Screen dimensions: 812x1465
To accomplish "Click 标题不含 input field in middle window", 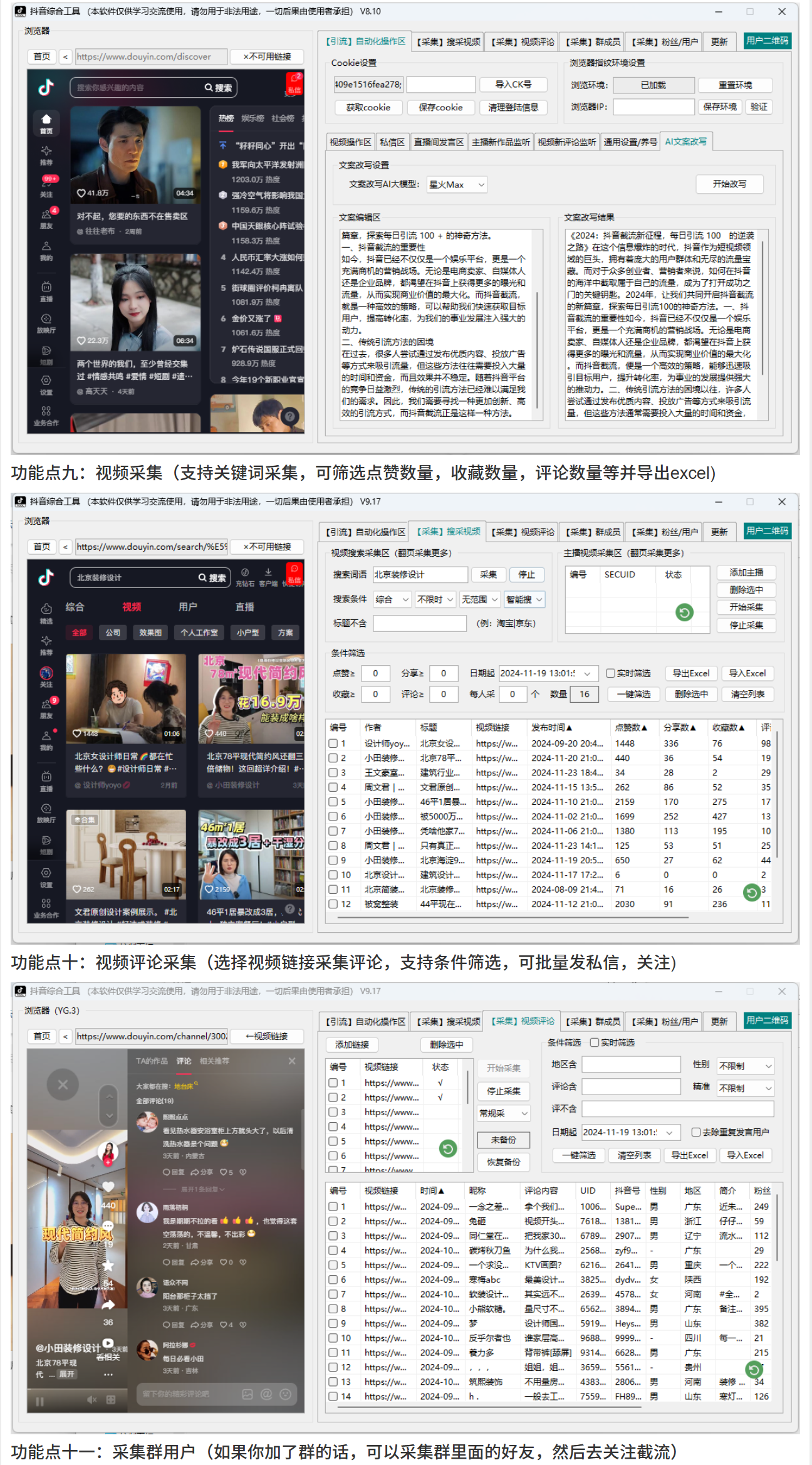I will (x=420, y=623).
